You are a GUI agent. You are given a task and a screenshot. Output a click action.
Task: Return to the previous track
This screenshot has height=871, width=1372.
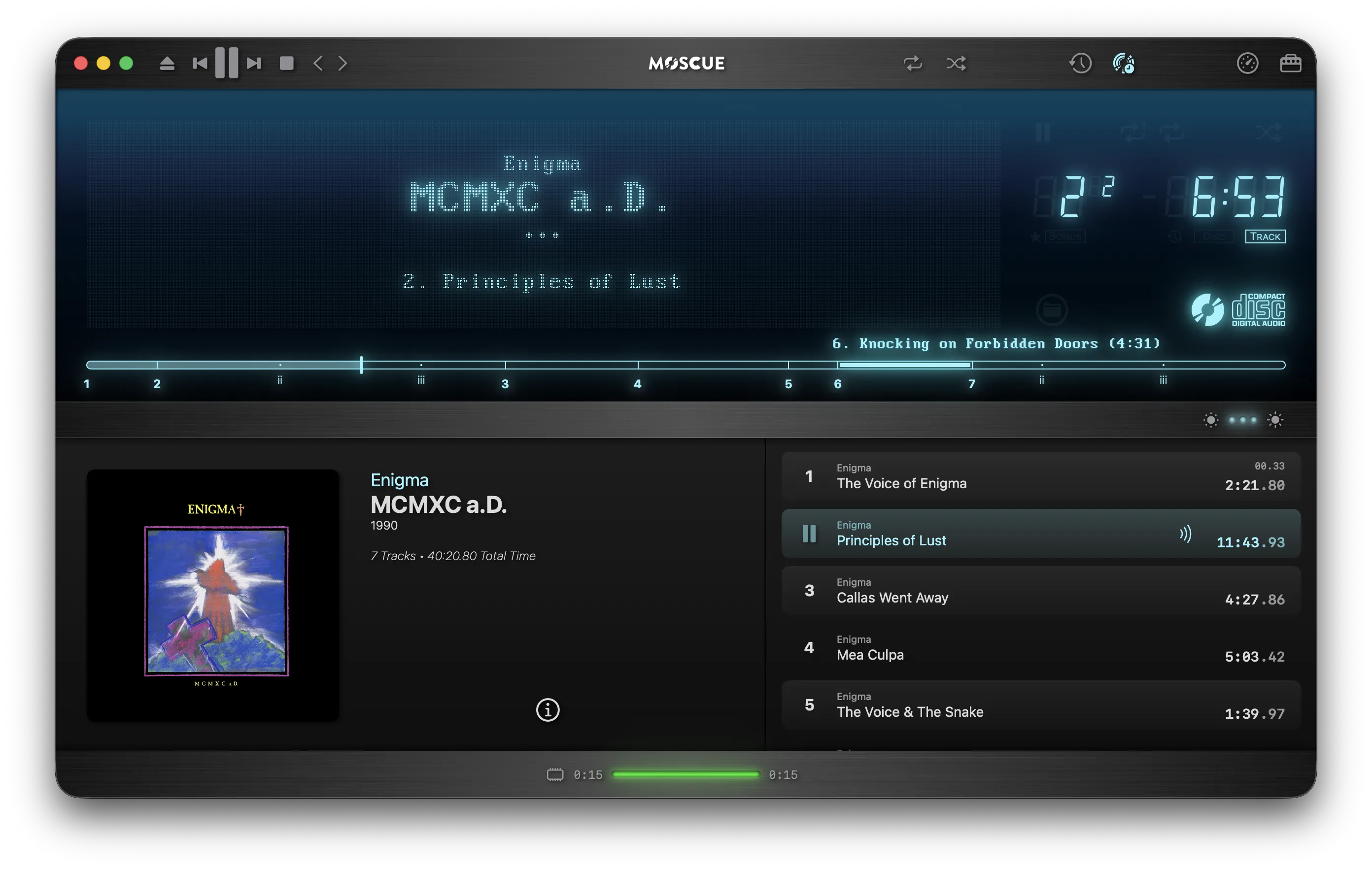click(200, 63)
